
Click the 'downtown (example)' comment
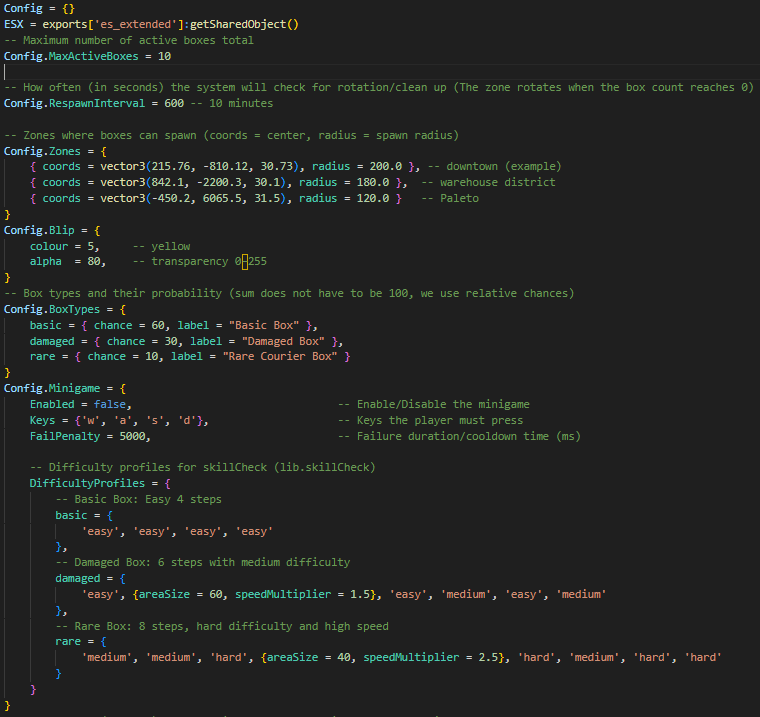click(x=494, y=166)
